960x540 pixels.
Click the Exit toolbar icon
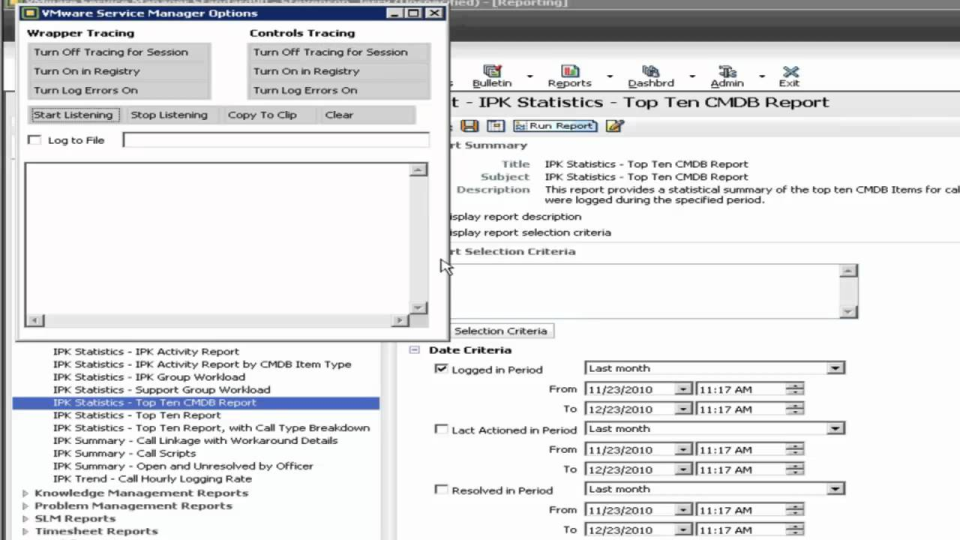pos(789,76)
